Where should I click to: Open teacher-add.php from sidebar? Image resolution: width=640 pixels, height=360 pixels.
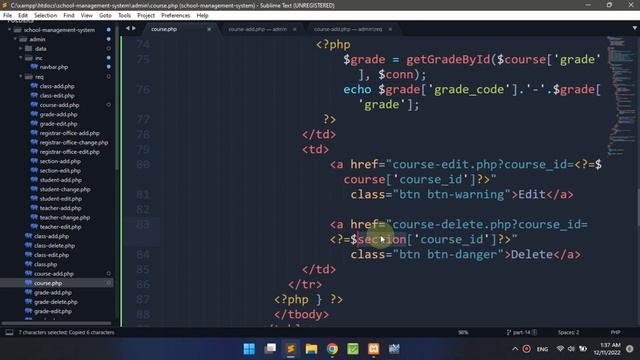click(x=60, y=208)
